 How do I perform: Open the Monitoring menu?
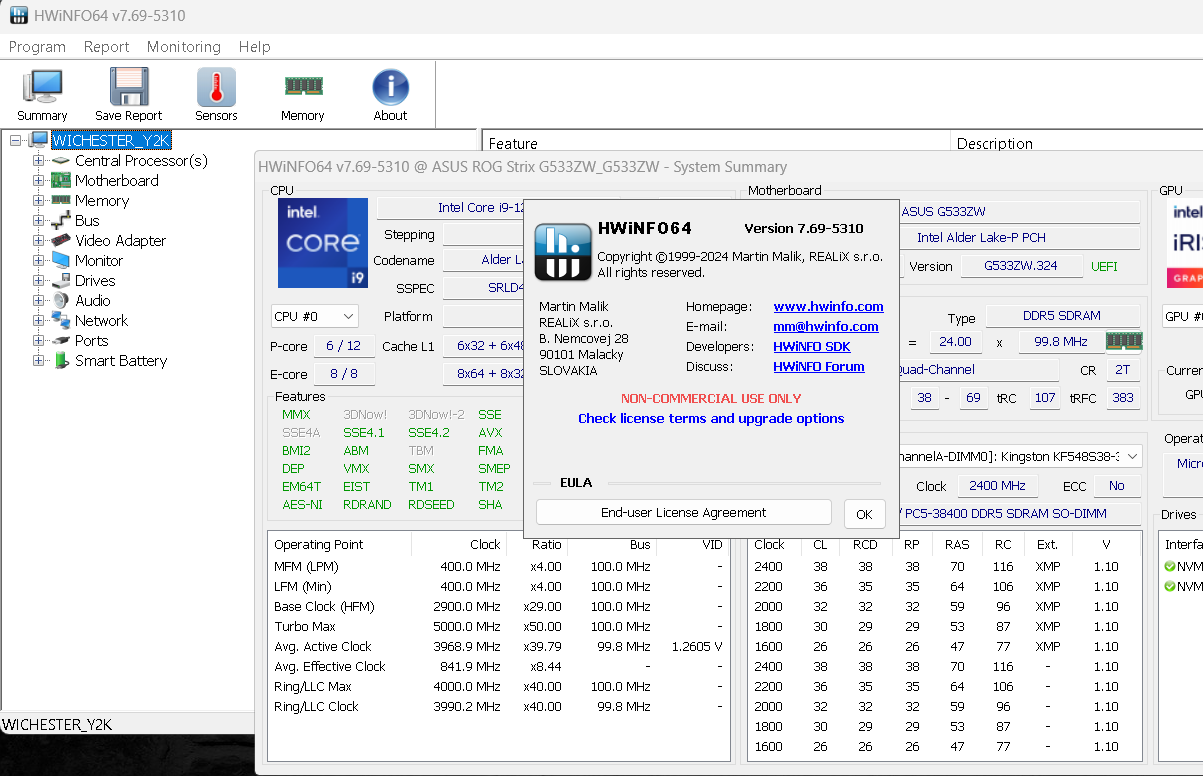184,47
